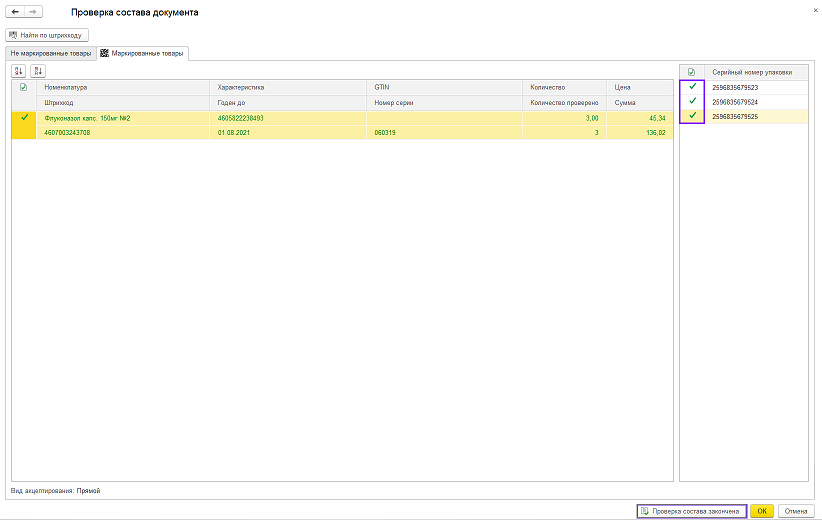Image resolution: width=822 pixels, height=520 pixels.
Task: Click the sort descending icon
Action: (x=38, y=71)
